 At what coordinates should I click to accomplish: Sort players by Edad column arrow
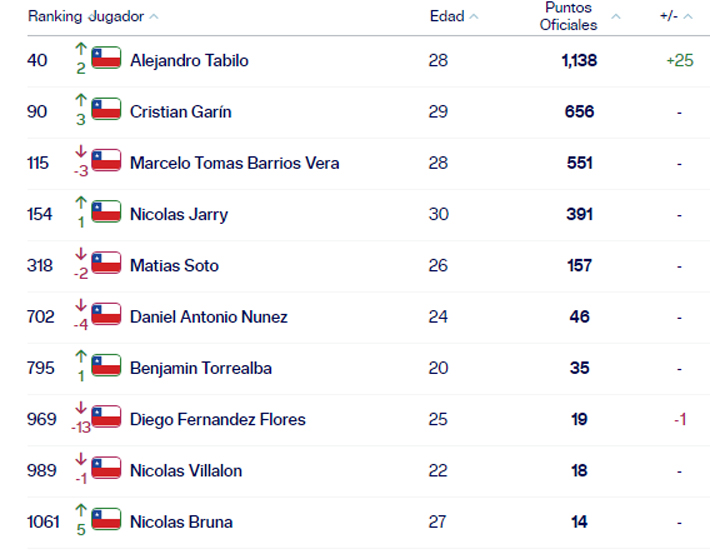point(474,17)
